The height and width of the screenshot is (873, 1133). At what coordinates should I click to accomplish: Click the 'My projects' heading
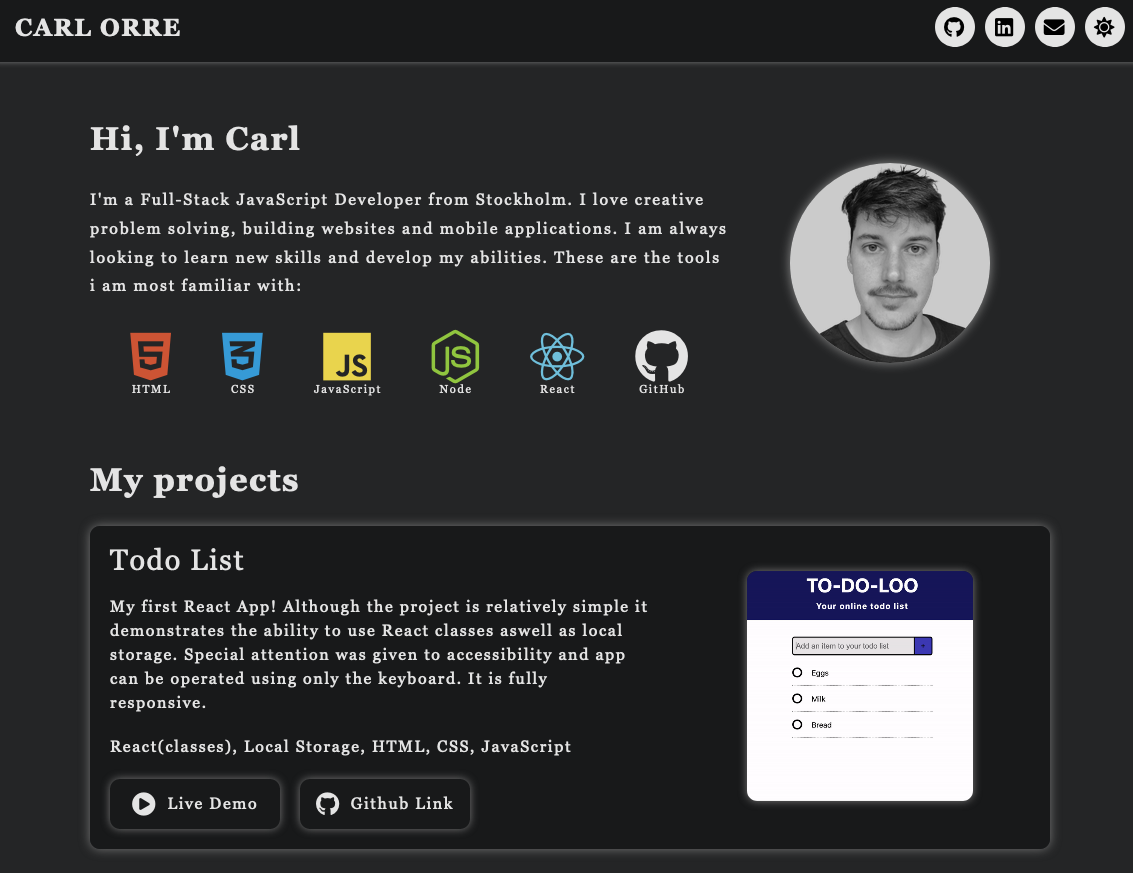[194, 481]
